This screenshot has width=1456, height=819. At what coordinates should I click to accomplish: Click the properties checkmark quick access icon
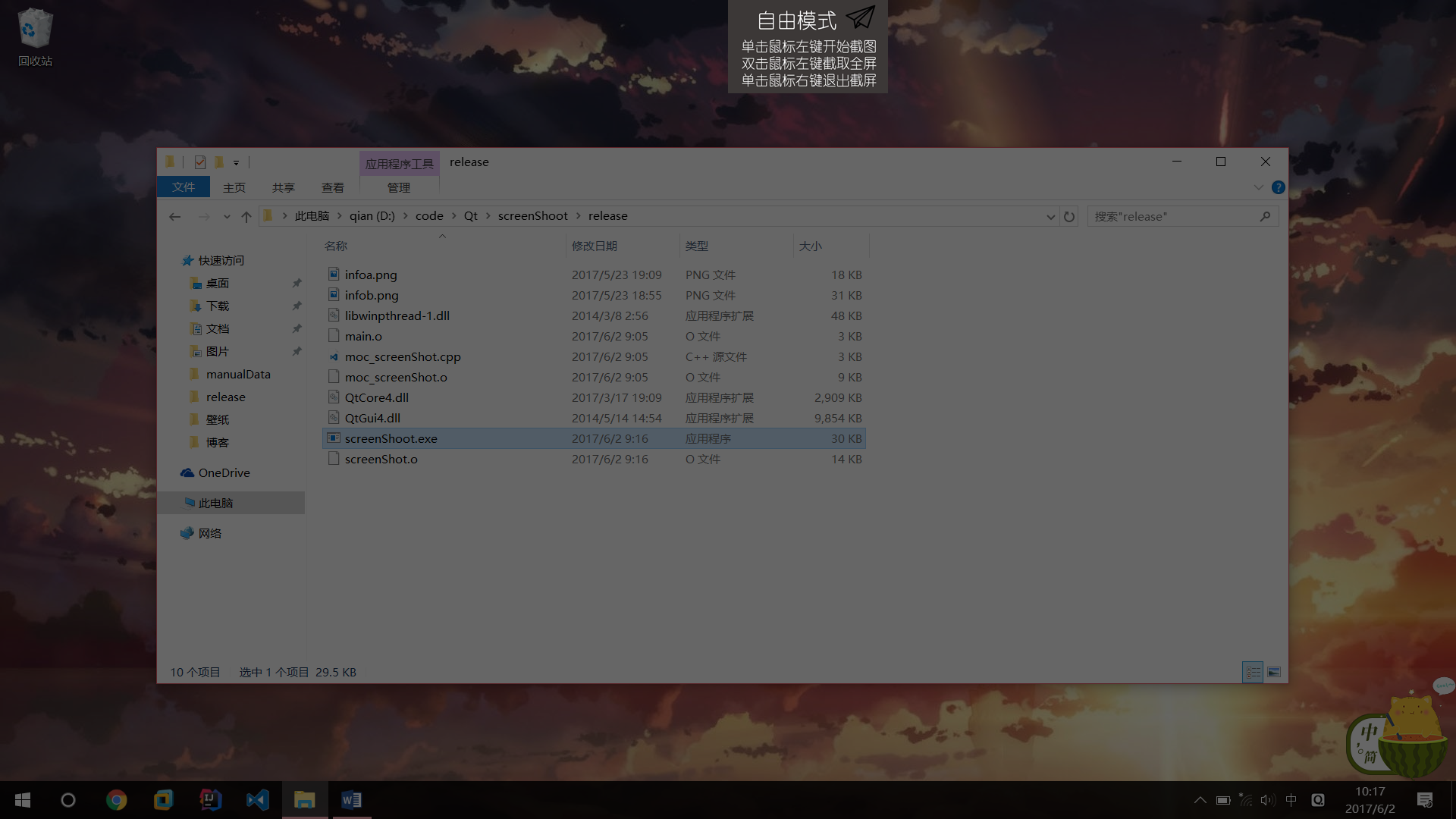200,162
